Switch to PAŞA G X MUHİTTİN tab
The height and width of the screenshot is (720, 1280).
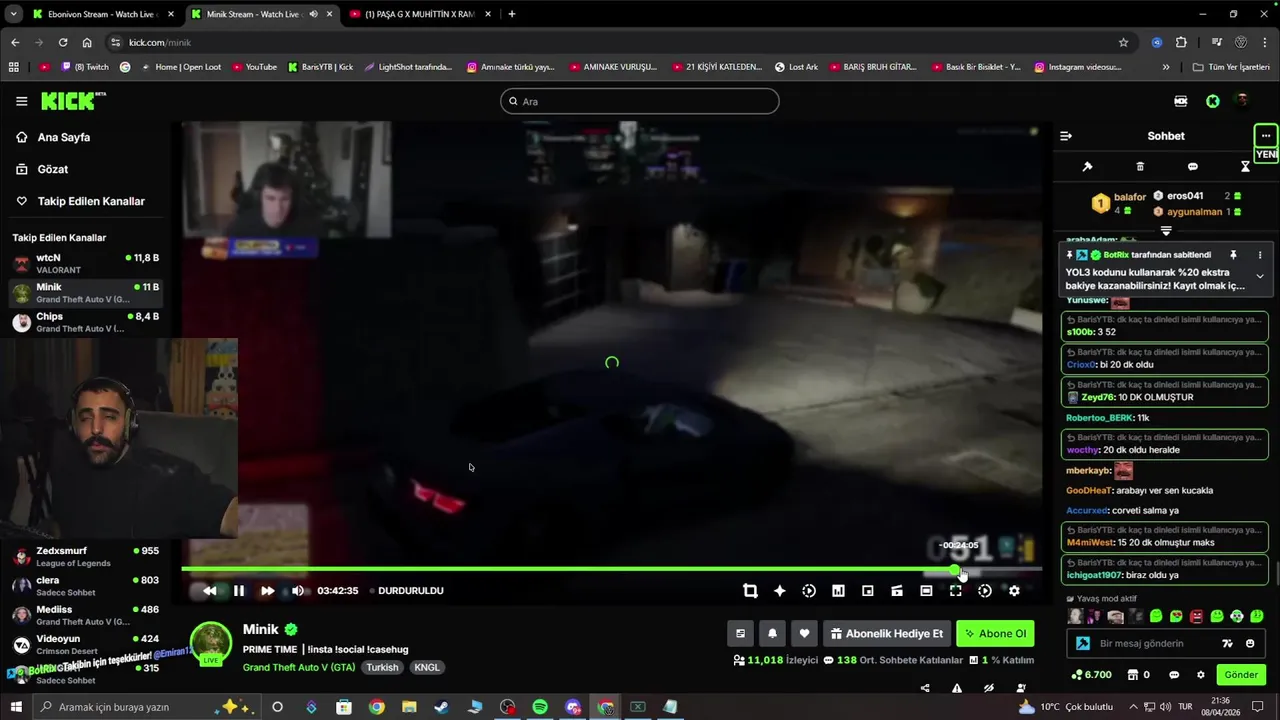pyautogui.click(x=418, y=14)
